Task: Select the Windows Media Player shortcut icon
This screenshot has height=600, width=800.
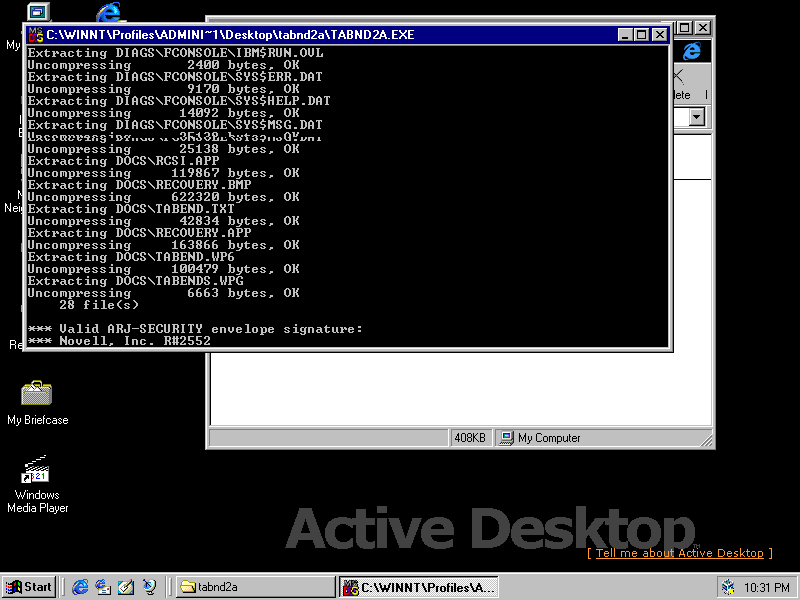Action: 36,469
